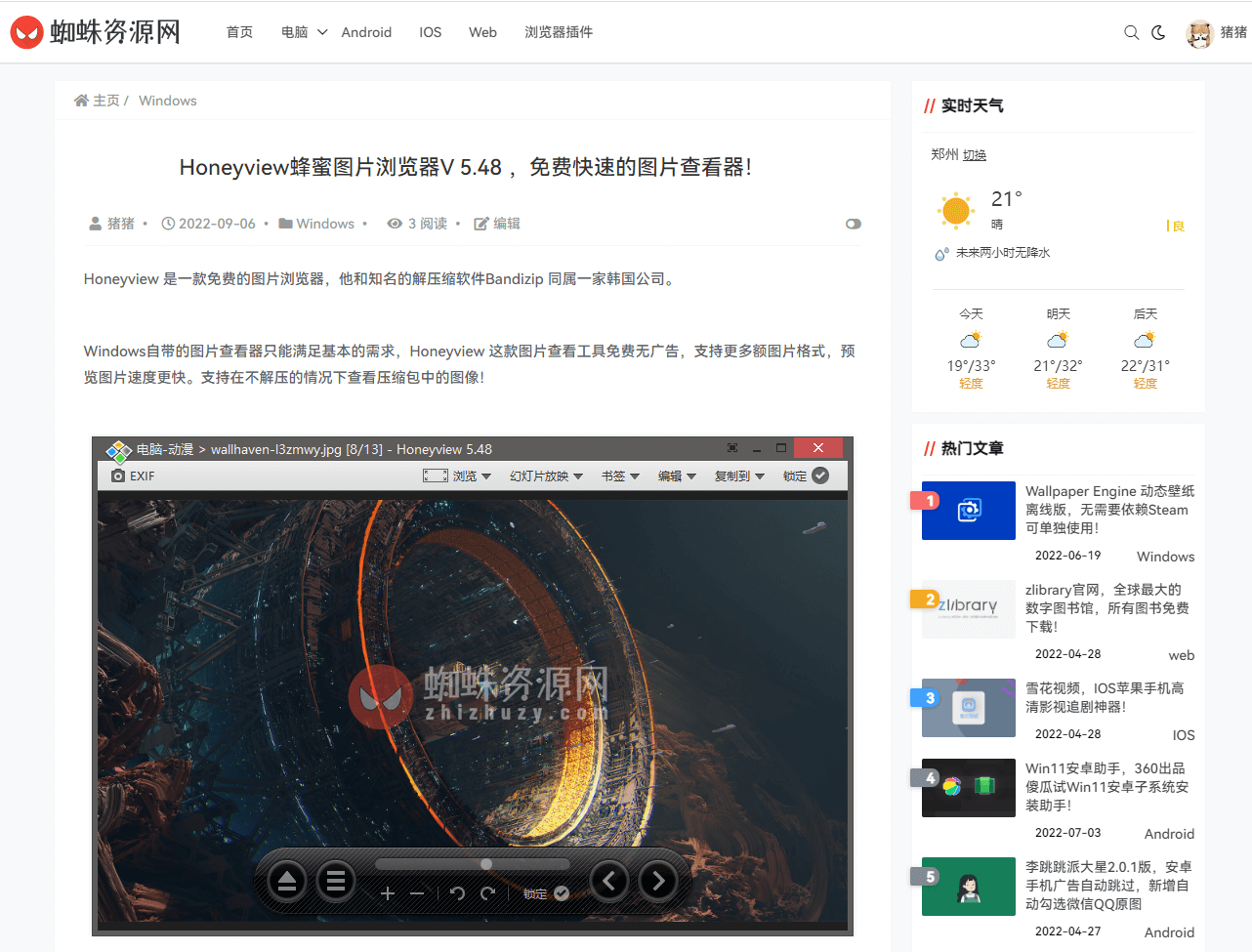This screenshot has width=1252, height=952.
Task: Click the zoom in plus icon
Action: coord(388,893)
